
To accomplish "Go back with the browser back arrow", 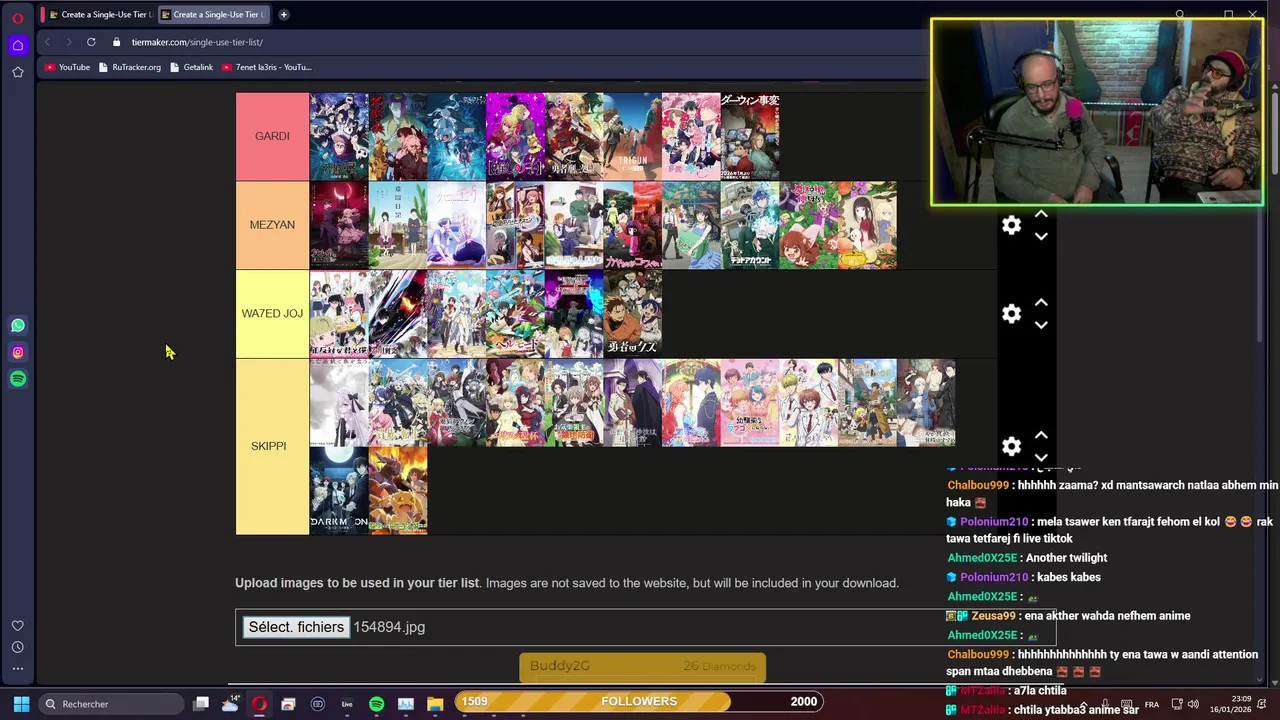I will pyautogui.click(x=47, y=42).
